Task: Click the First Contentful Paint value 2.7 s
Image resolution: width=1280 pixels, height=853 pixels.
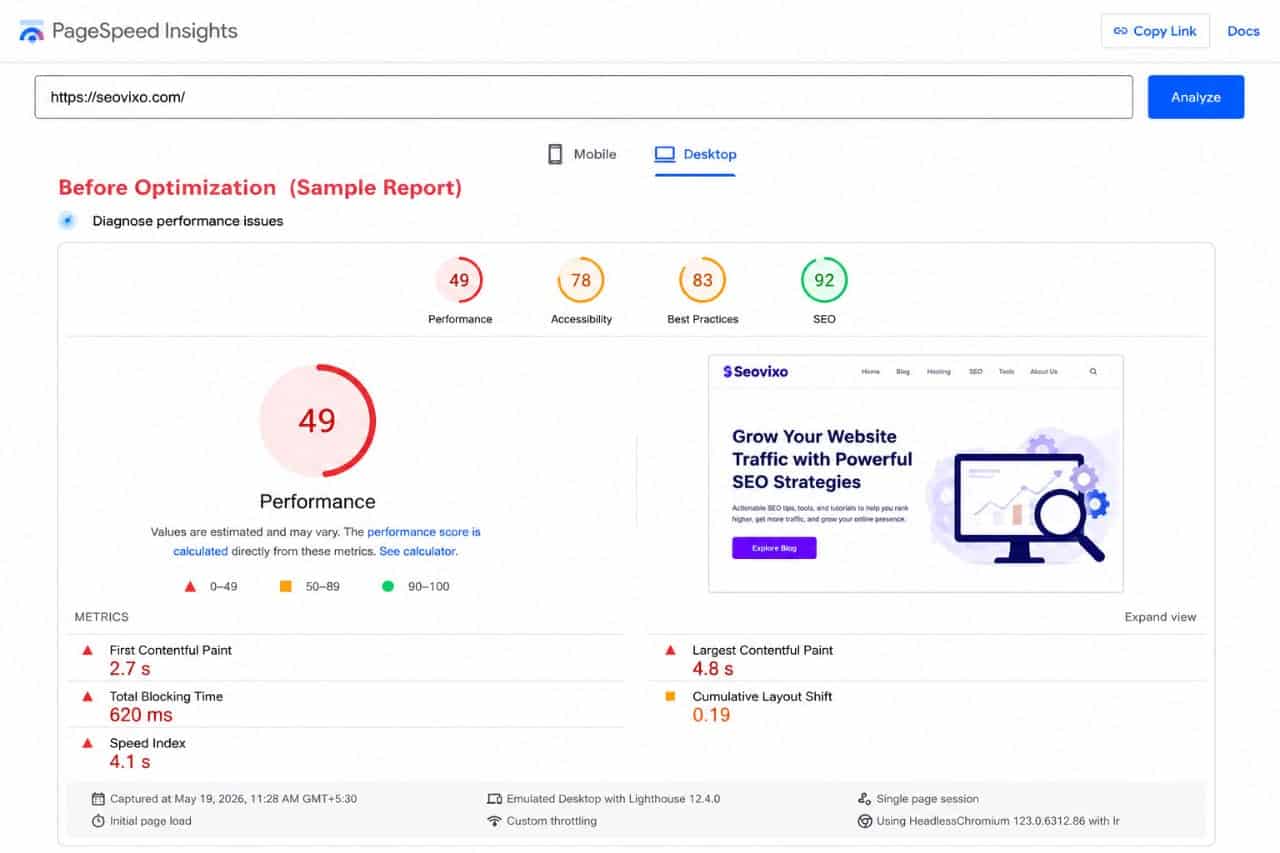Action: coord(130,669)
